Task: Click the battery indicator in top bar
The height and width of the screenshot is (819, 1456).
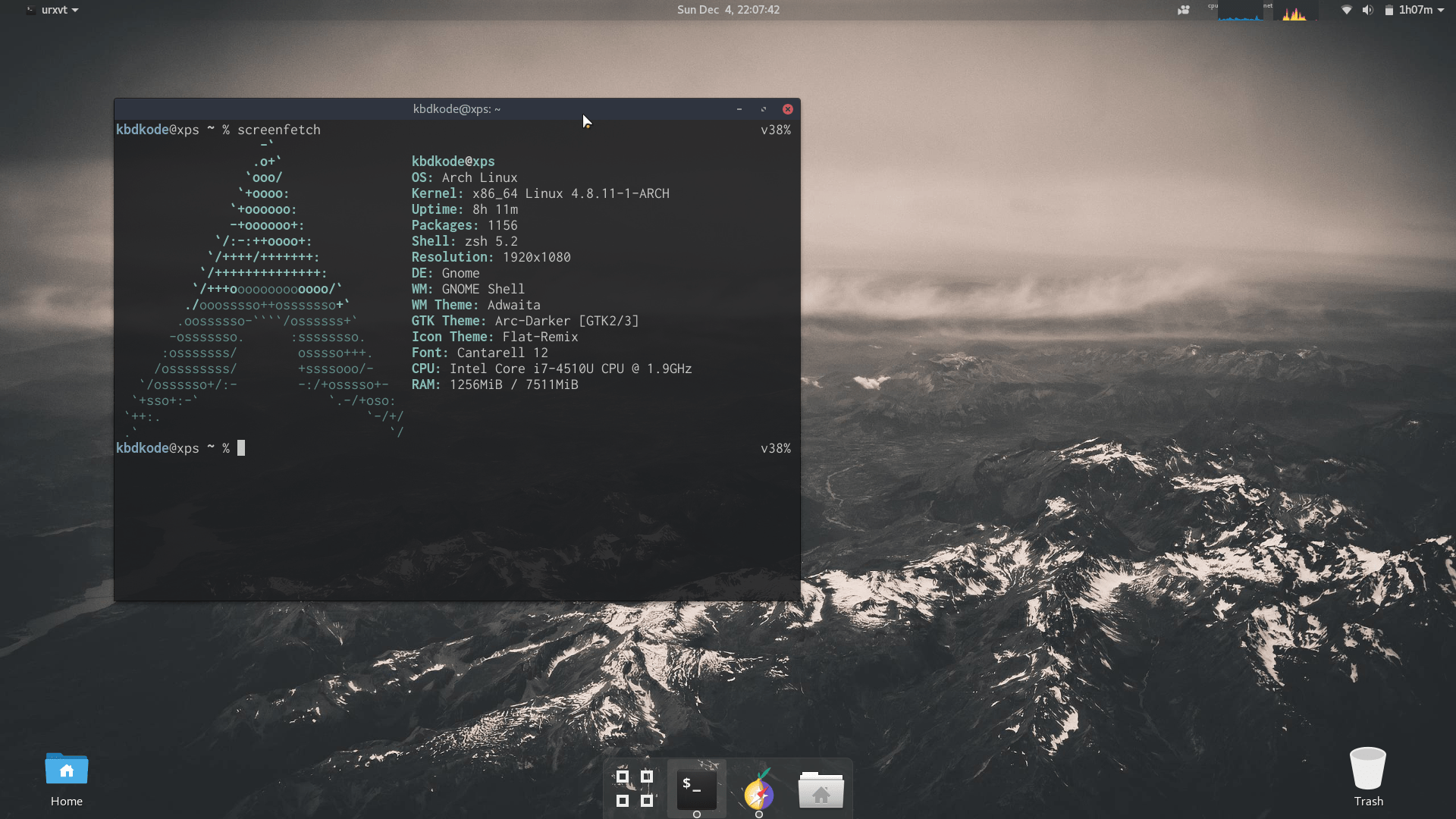Action: (1389, 10)
